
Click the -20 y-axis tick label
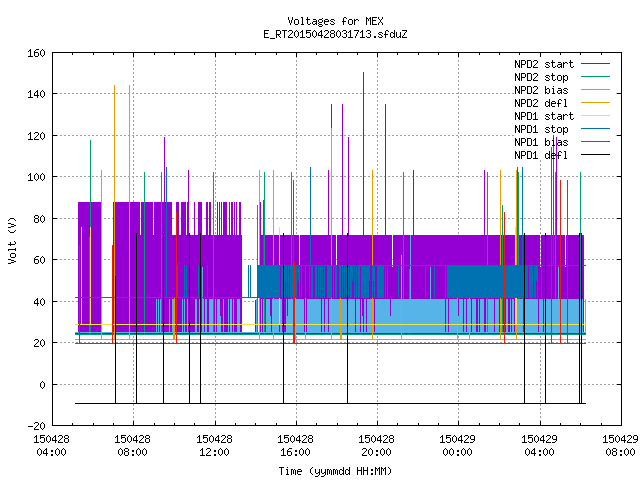[36, 426]
